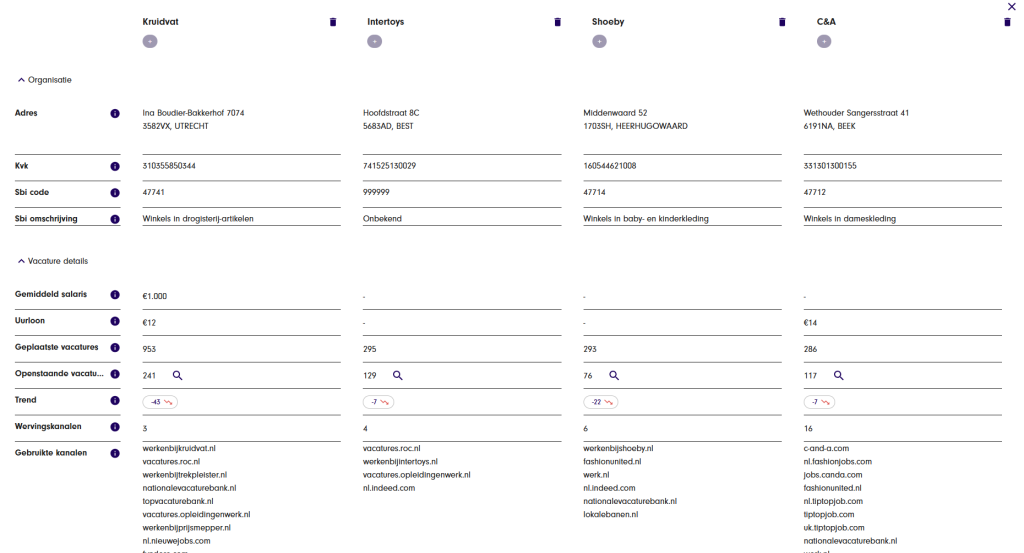Close the comparison view with X
Image resolution: width=1024 pixels, height=553 pixels.
[1012, 6]
